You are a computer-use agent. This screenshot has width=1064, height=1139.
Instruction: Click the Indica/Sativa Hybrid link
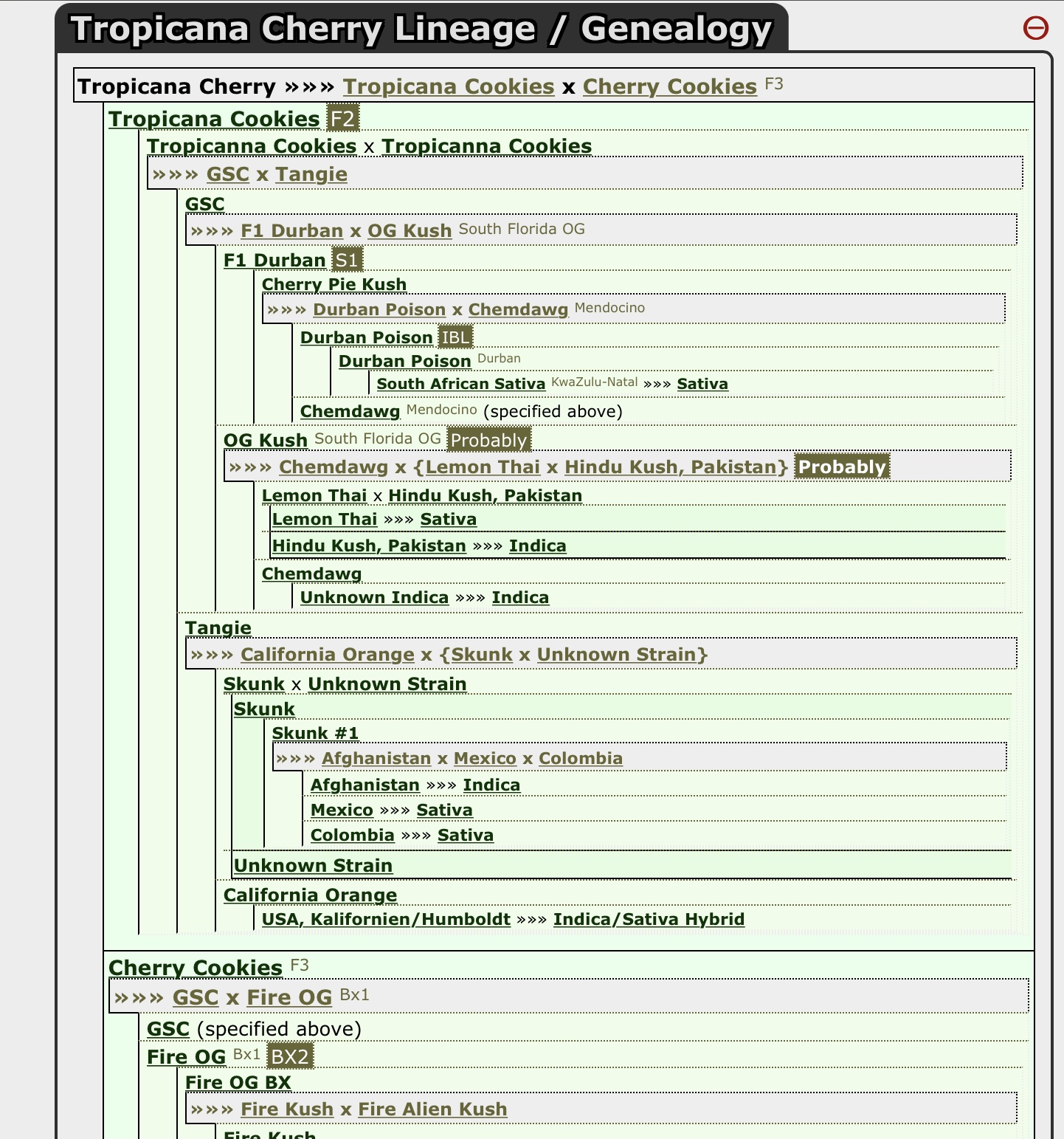tap(649, 920)
